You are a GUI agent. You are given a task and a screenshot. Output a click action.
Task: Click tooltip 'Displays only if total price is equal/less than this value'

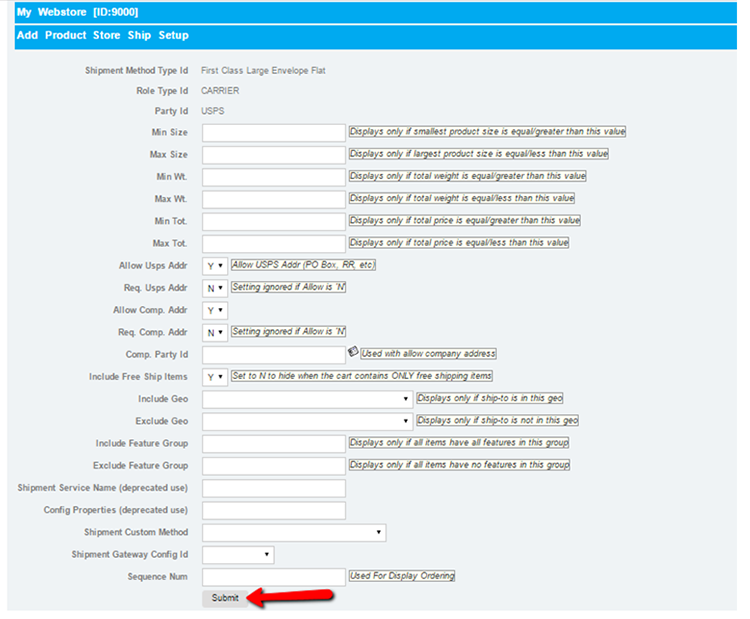coord(459,243)
